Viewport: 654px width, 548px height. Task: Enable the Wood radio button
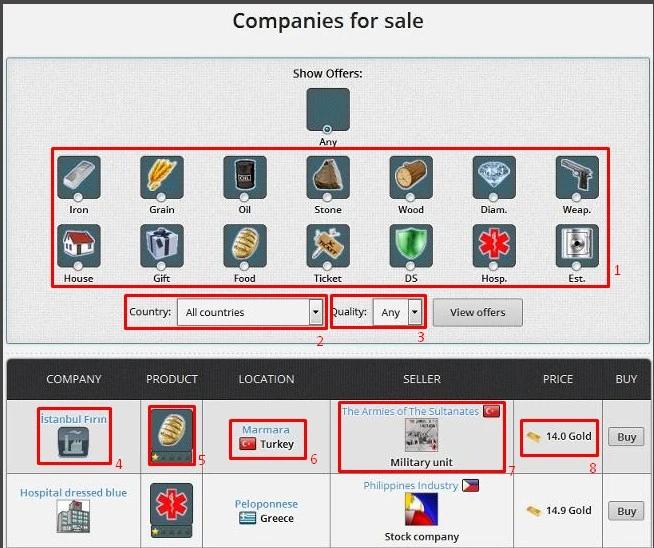tap(411, 197)
